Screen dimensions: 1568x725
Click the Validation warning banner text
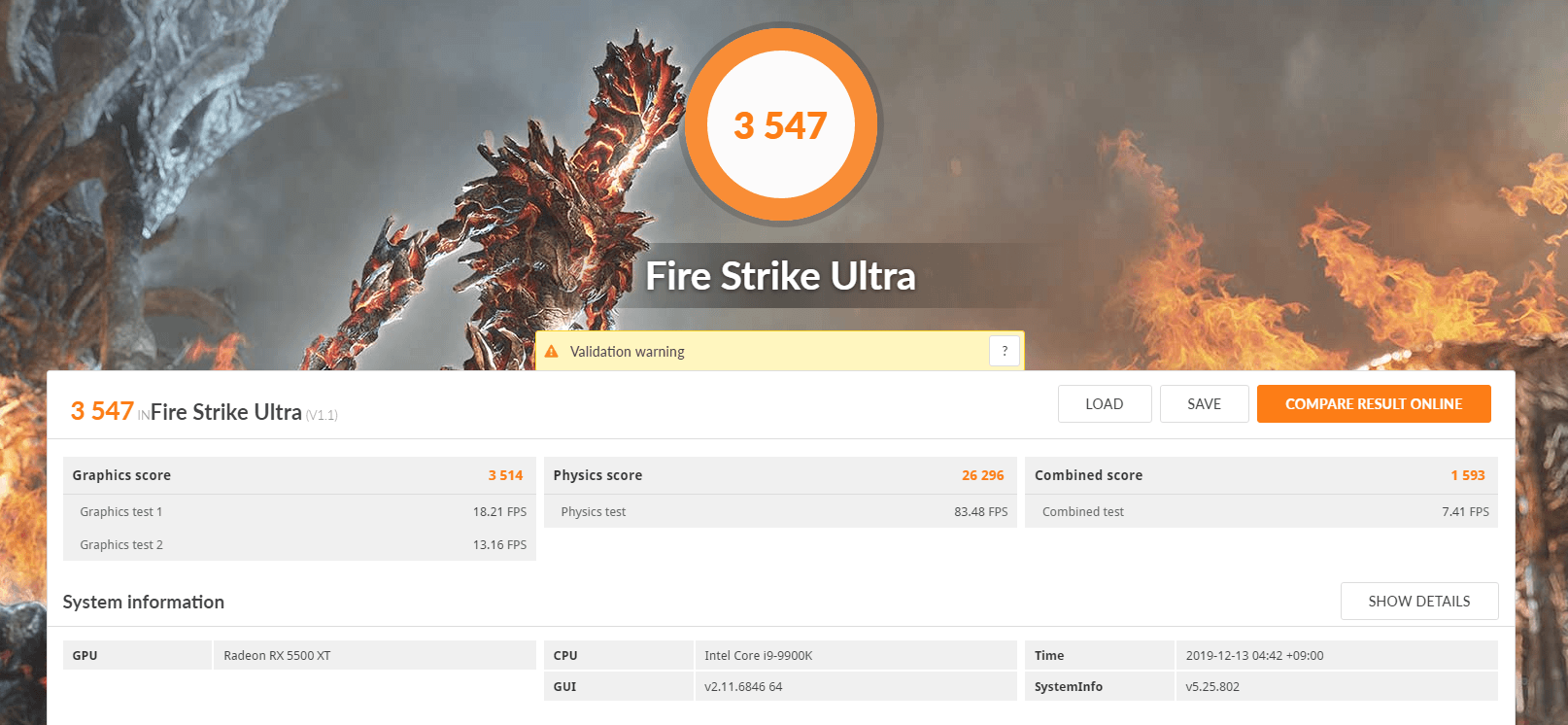coord(628,352)
